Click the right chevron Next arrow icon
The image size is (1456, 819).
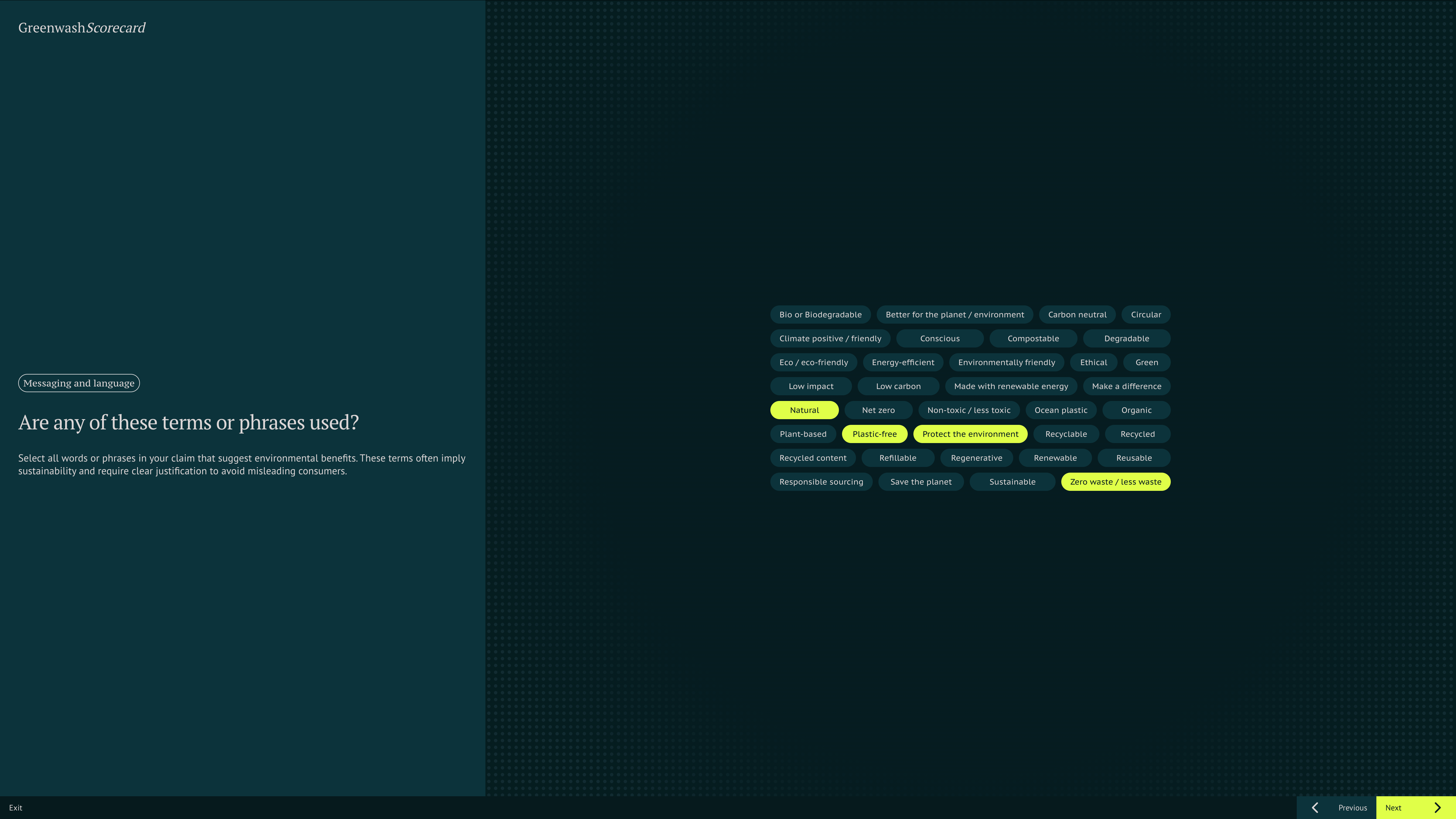click(x=1437, y=808)
